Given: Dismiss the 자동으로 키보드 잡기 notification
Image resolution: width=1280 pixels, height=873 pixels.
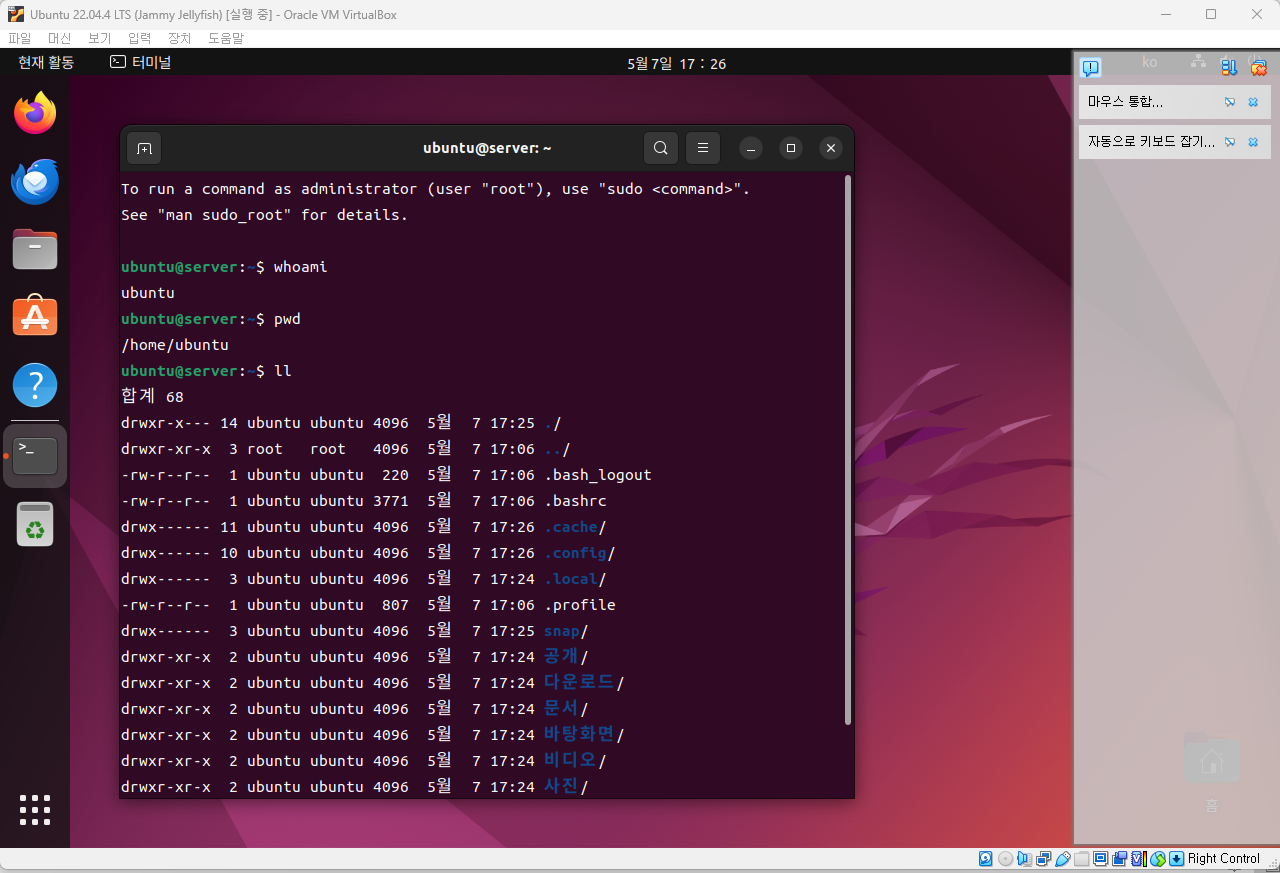Looking at the screenshot, I should [1253, 142].
